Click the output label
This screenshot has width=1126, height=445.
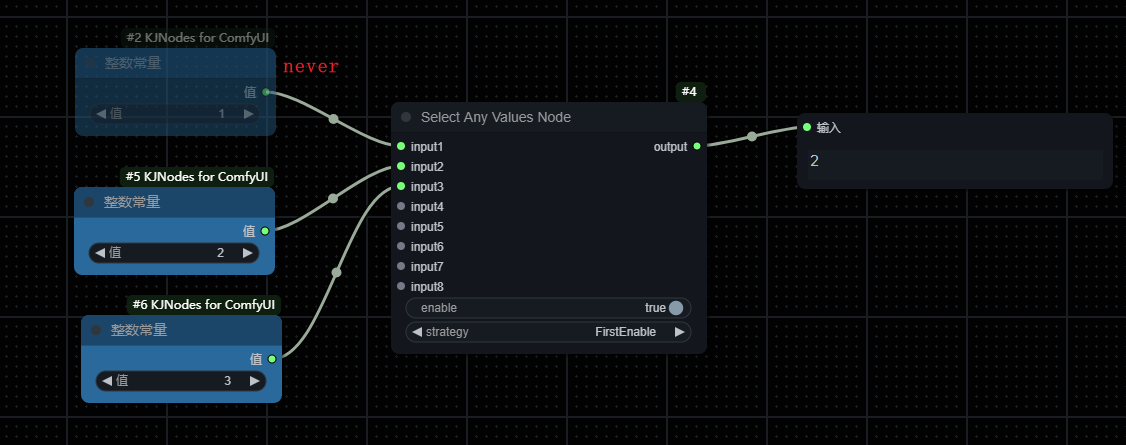pos(670,146)
